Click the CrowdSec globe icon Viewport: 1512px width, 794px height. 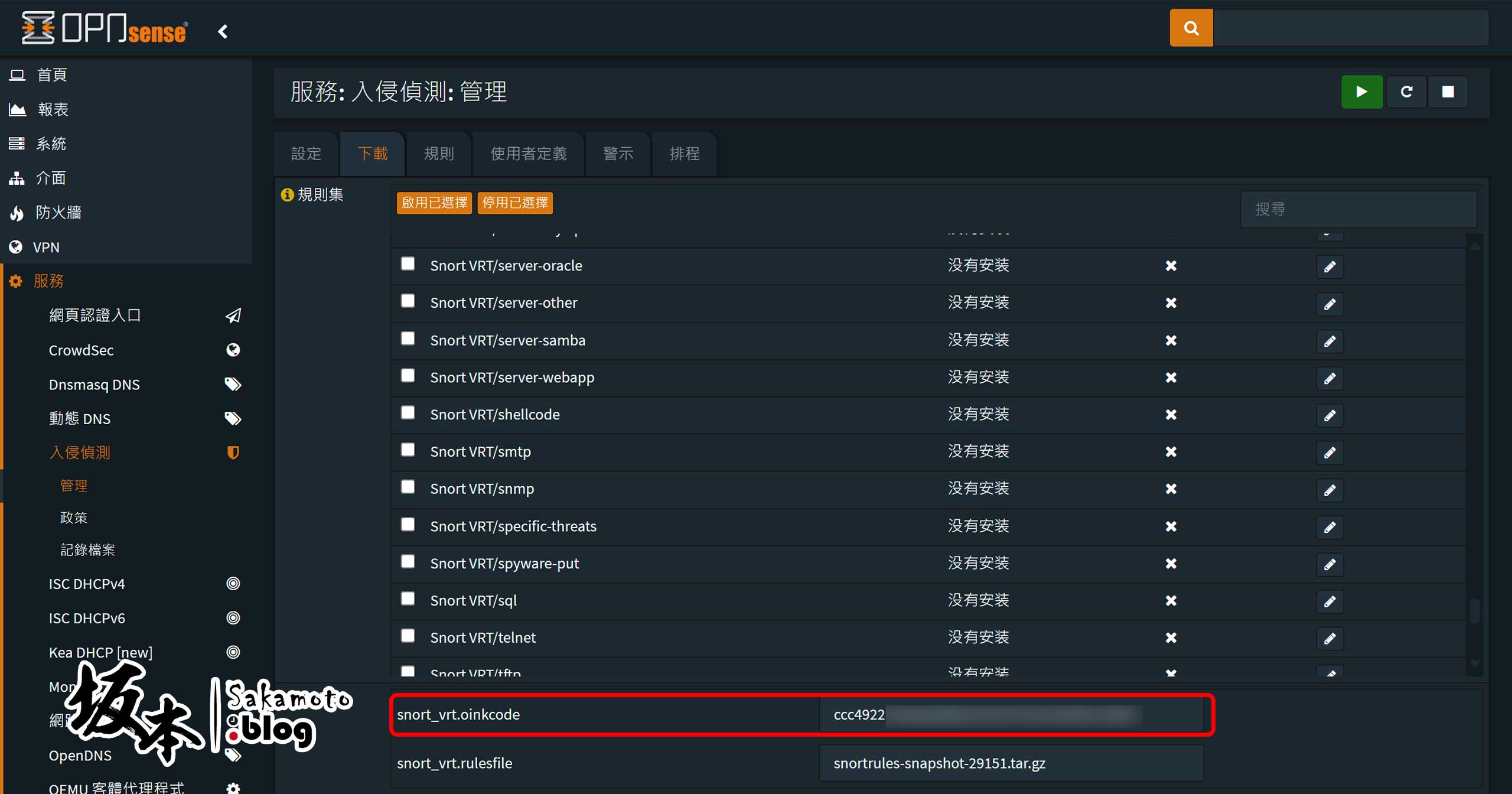coord(233,350)
